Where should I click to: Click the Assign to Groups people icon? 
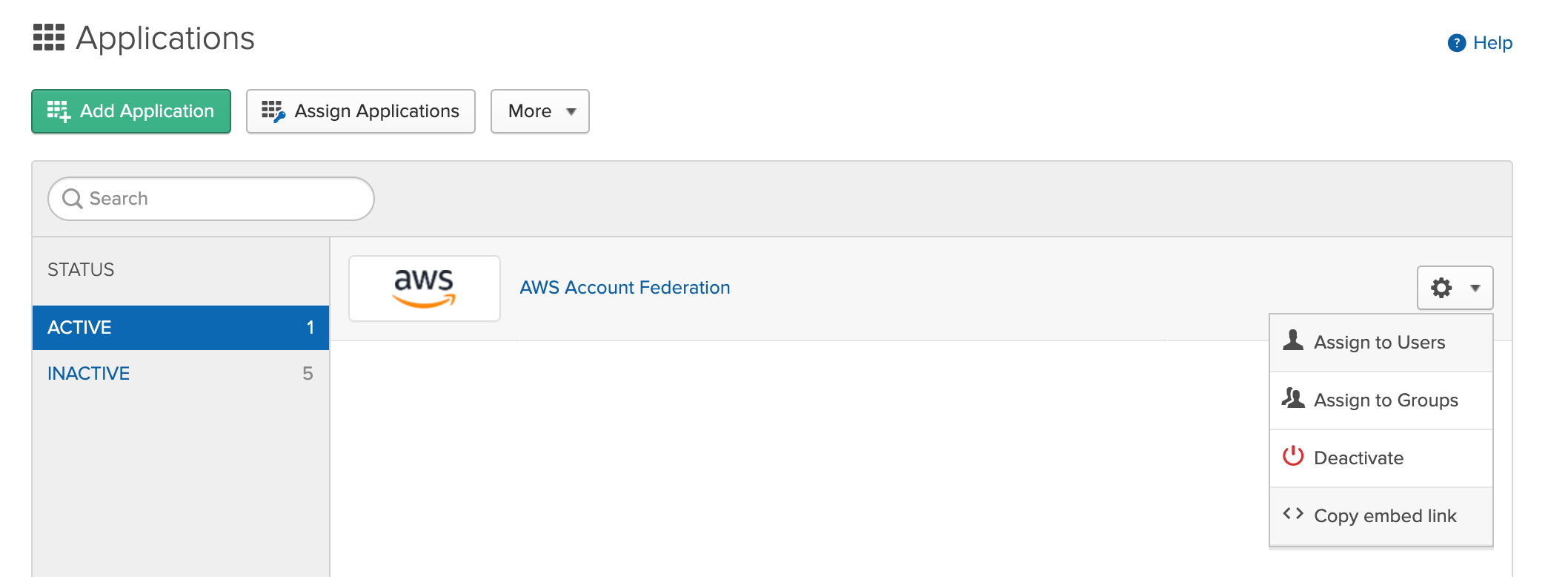[1293, 398]
